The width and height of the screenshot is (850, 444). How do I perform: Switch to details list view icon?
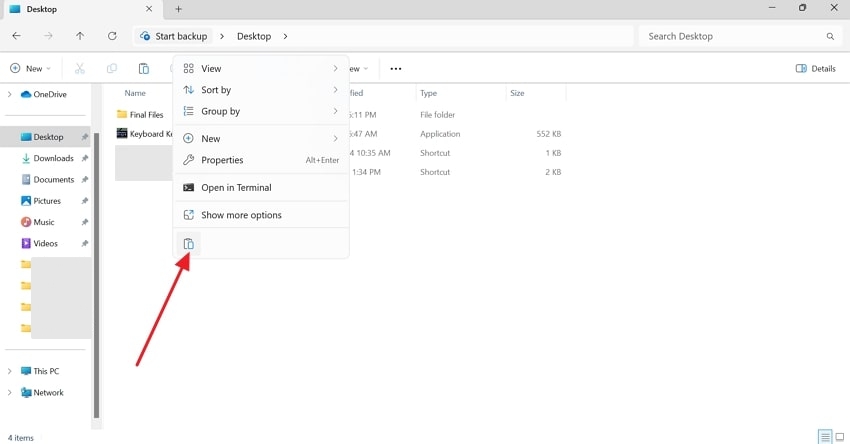point(824,437)
